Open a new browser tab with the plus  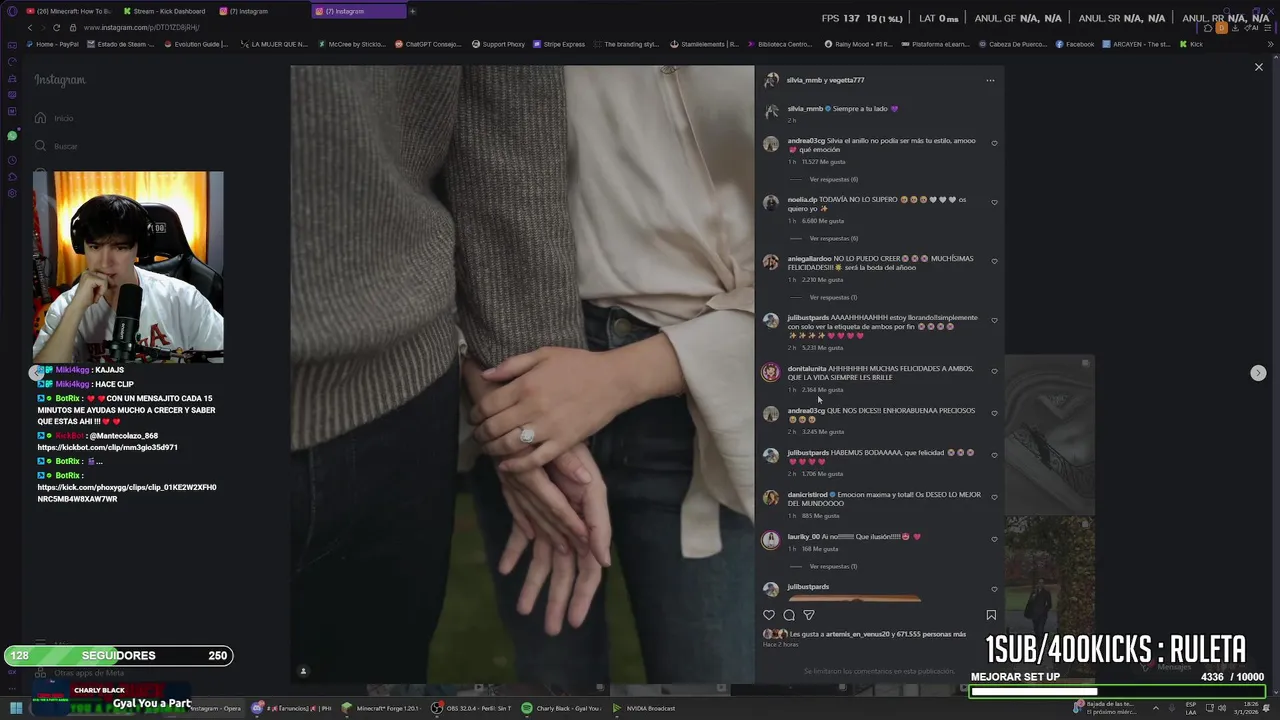tap(412, 11)
